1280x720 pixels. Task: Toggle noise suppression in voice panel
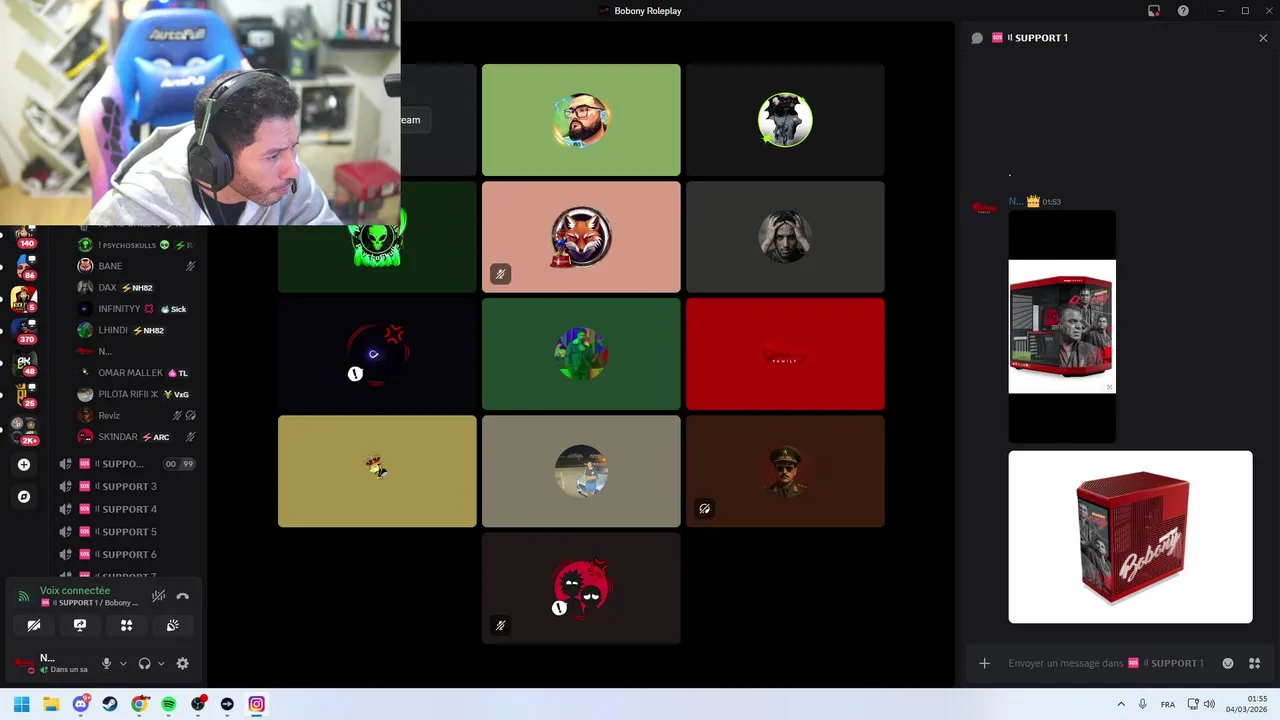click(158, 596)
